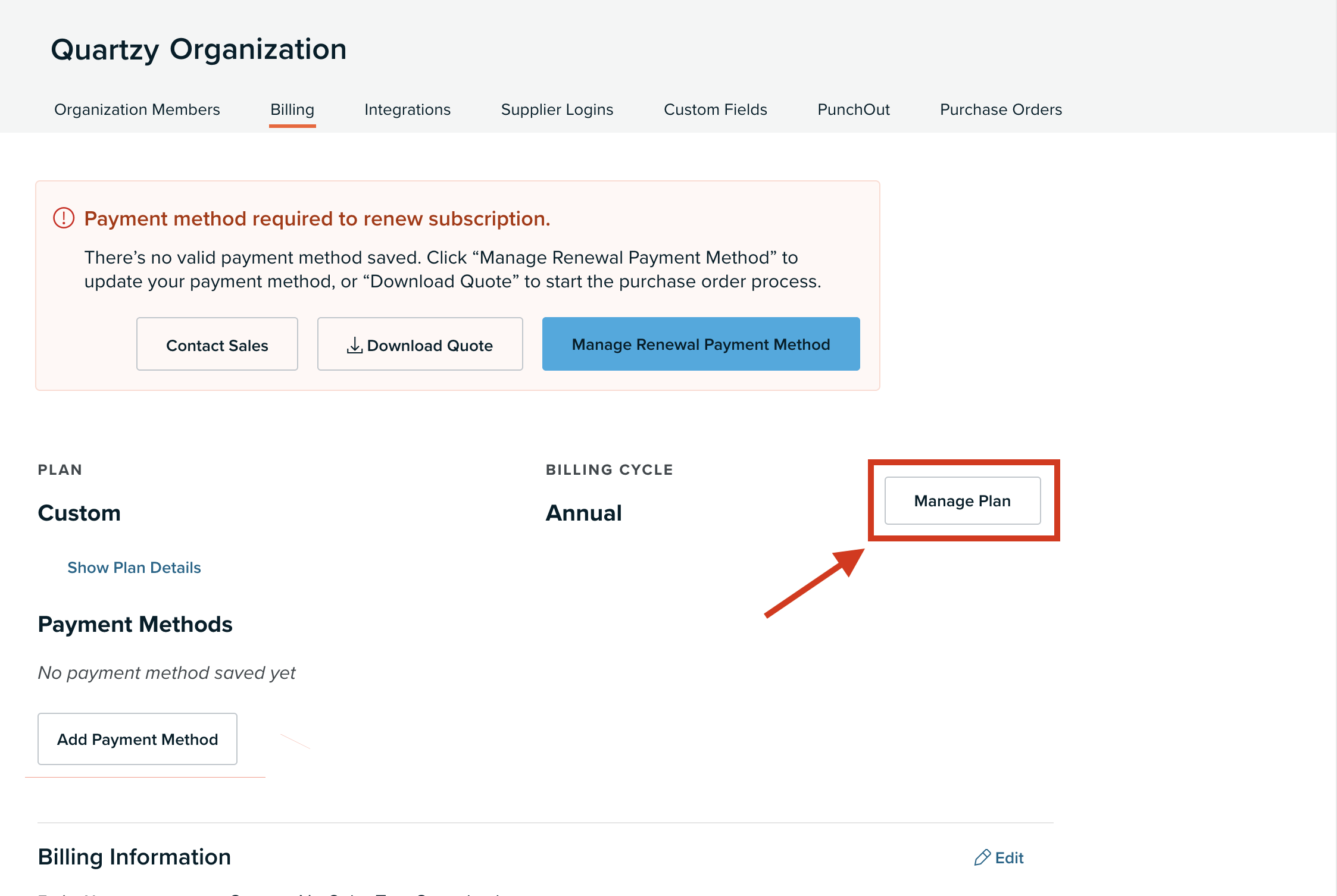The image size is (1337, 896).
Task: Switch to the Purchase Orders tab
Action: point(1001,109)
